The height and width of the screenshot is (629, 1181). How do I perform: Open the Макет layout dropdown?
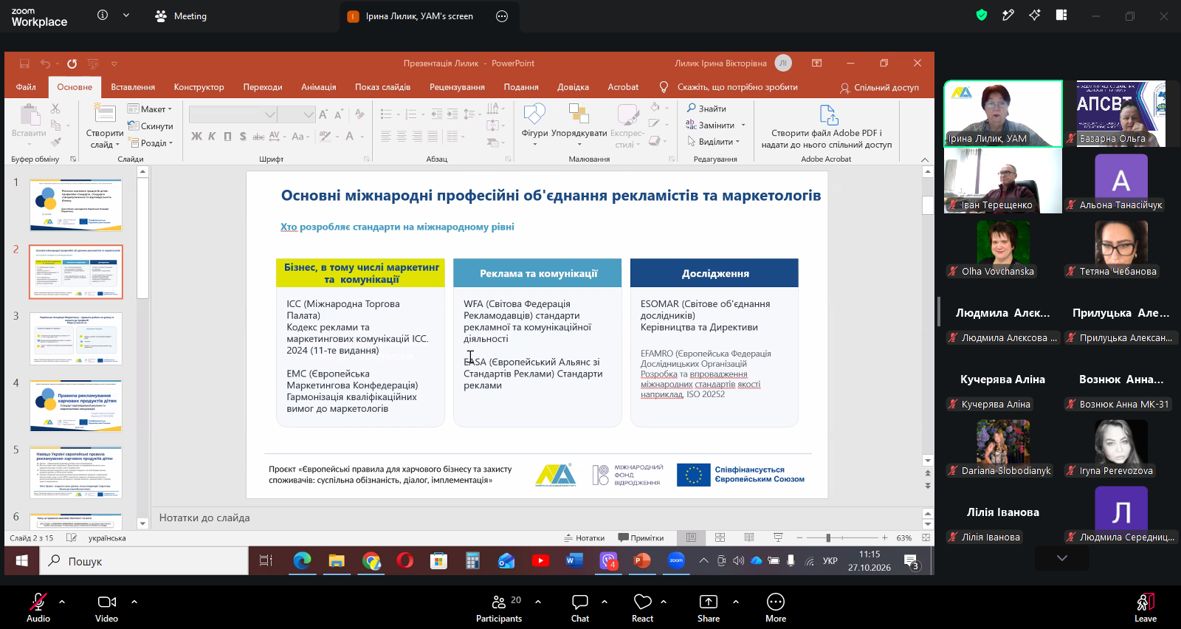coord(150,109)
